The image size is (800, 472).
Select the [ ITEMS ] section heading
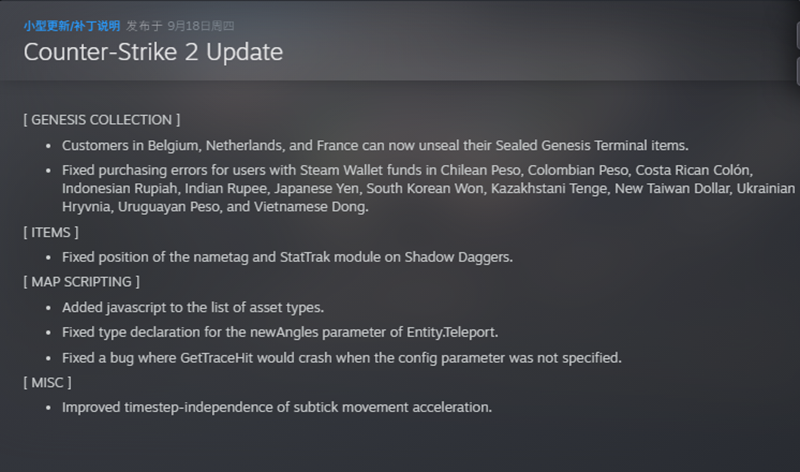pyautogui.click(x=51, y=232)
